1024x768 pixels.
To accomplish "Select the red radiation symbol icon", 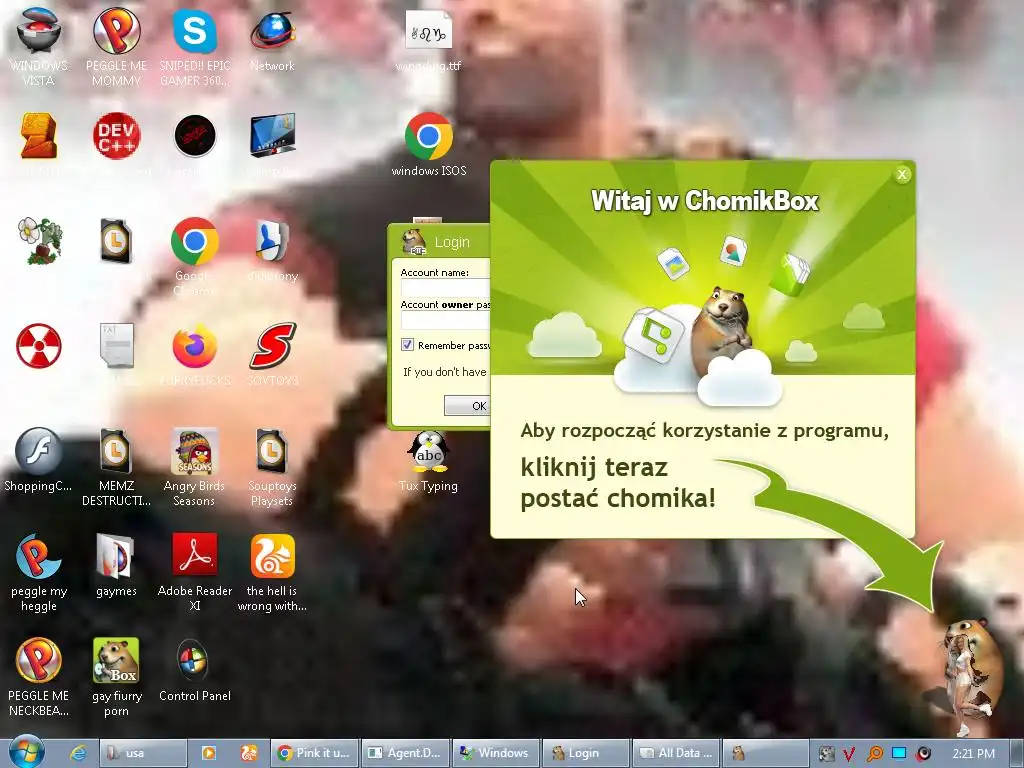I will click(x=39, y=345).
